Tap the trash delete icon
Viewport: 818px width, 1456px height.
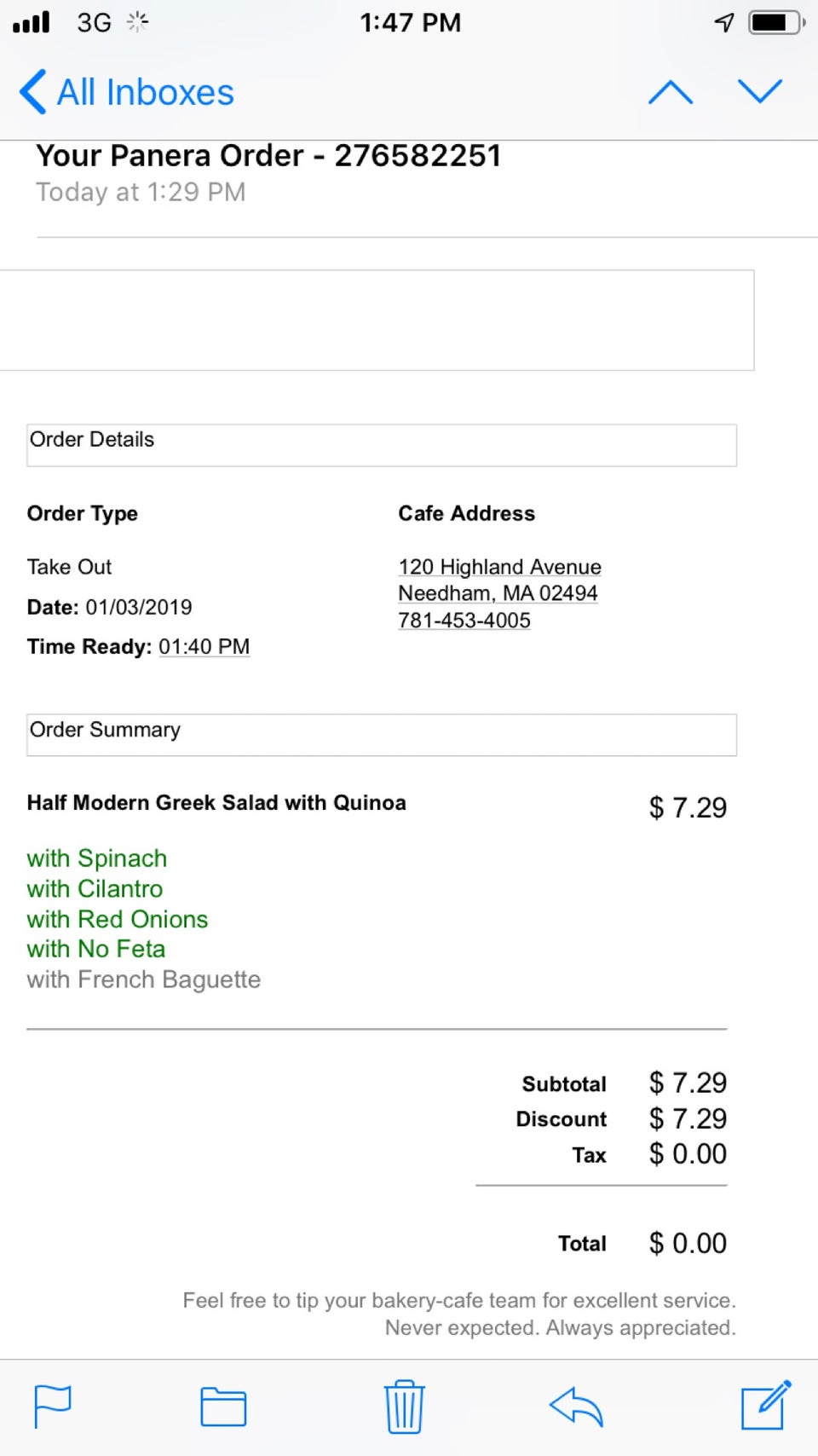tap(404, 1407)
